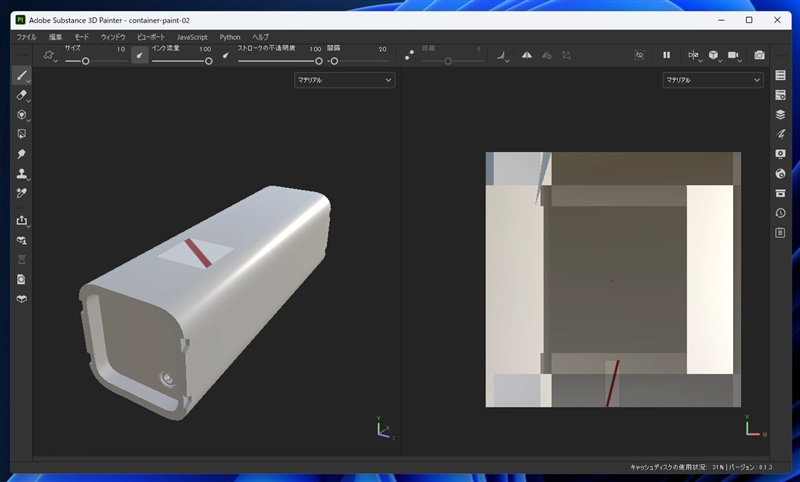Open the ファイル menu
800x482 pixels.
[x=26, y=37]
